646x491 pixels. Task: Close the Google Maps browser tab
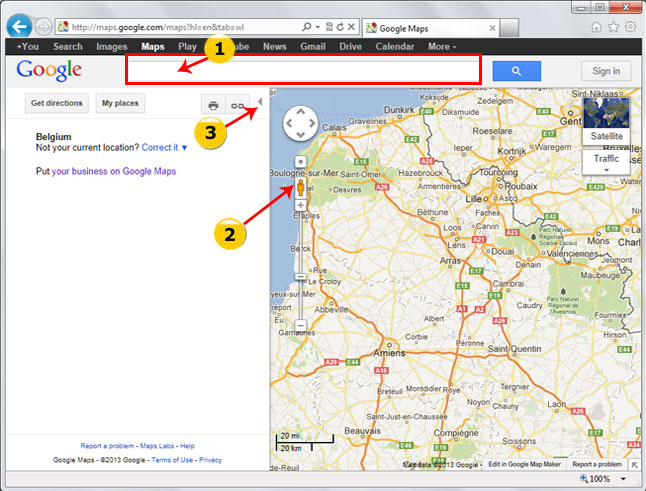(492, 28)
